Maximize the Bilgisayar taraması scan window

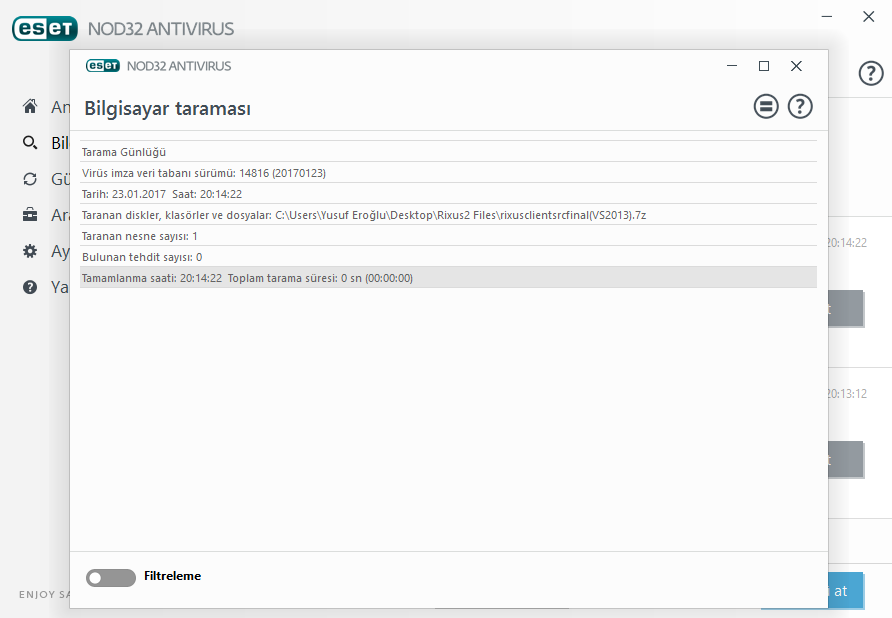tap(764, 66)
